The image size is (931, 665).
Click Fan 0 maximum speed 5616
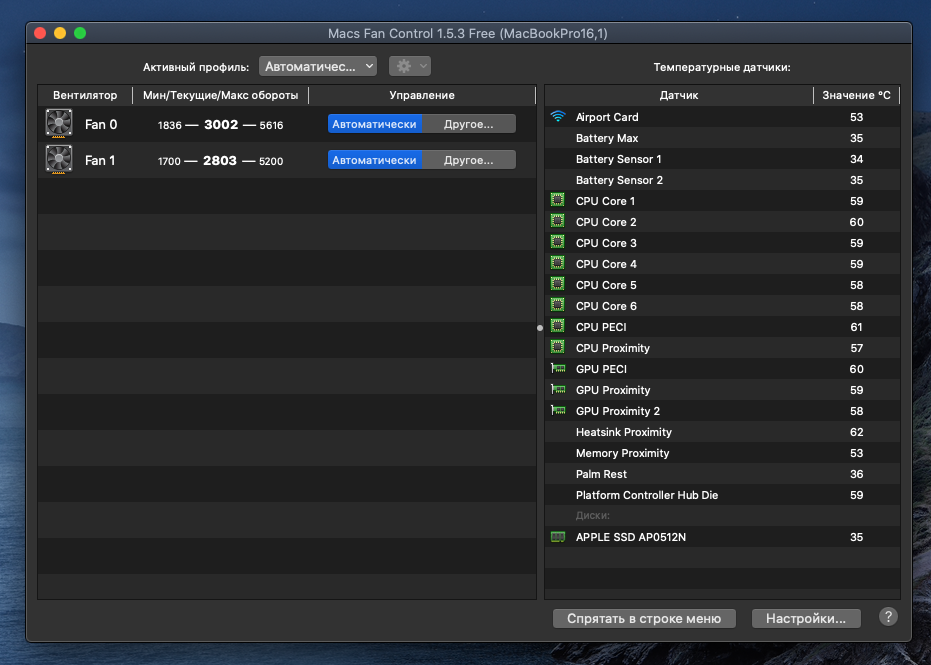(x=271, y=125)
